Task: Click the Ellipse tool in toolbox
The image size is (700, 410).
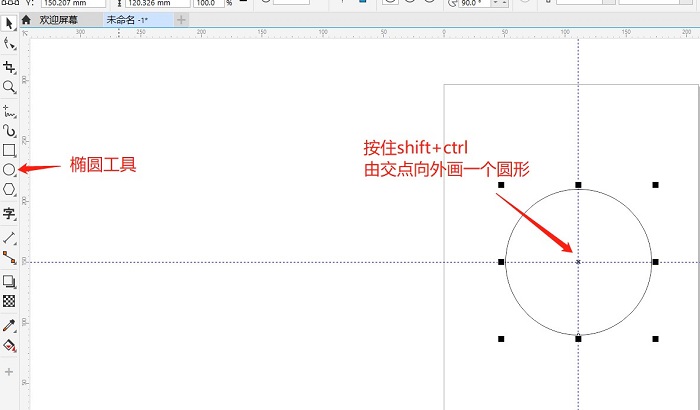Action: click(9, 170)
